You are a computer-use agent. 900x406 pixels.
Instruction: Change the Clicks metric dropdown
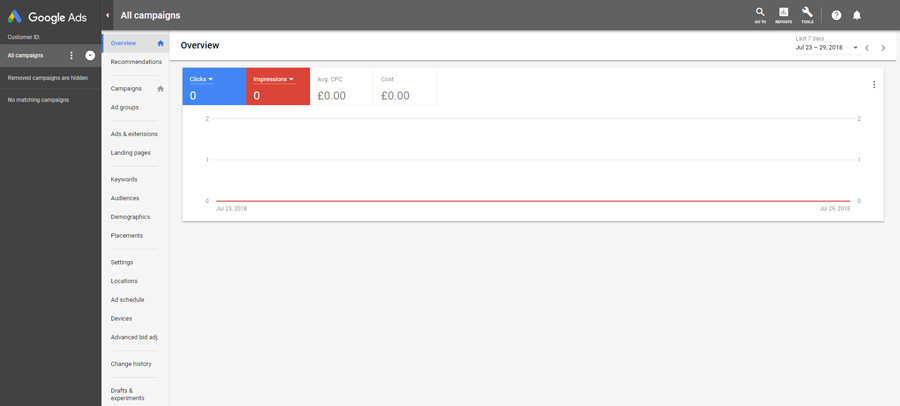(x=201, y=79)
